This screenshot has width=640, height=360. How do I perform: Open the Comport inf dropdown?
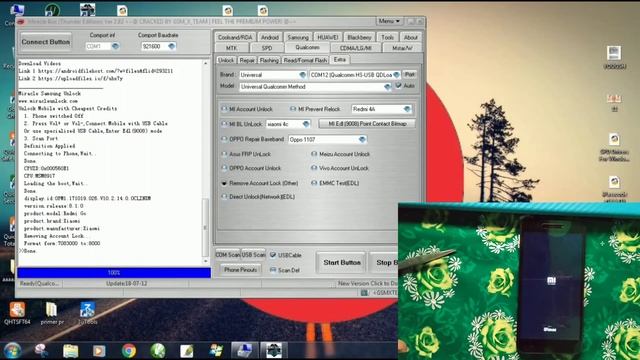click(x=116, y=46)
